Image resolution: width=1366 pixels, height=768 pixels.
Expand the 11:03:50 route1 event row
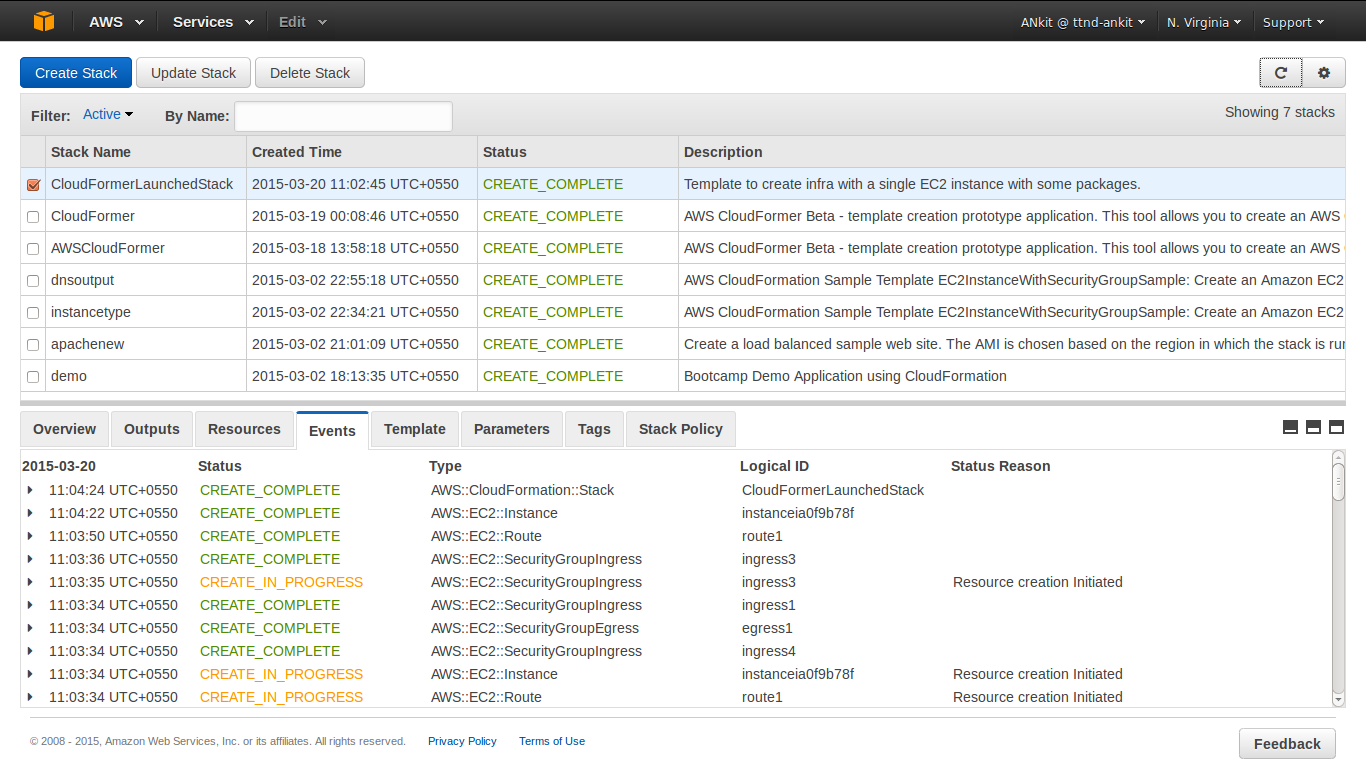pyautogui.click(x=30, y=536)
